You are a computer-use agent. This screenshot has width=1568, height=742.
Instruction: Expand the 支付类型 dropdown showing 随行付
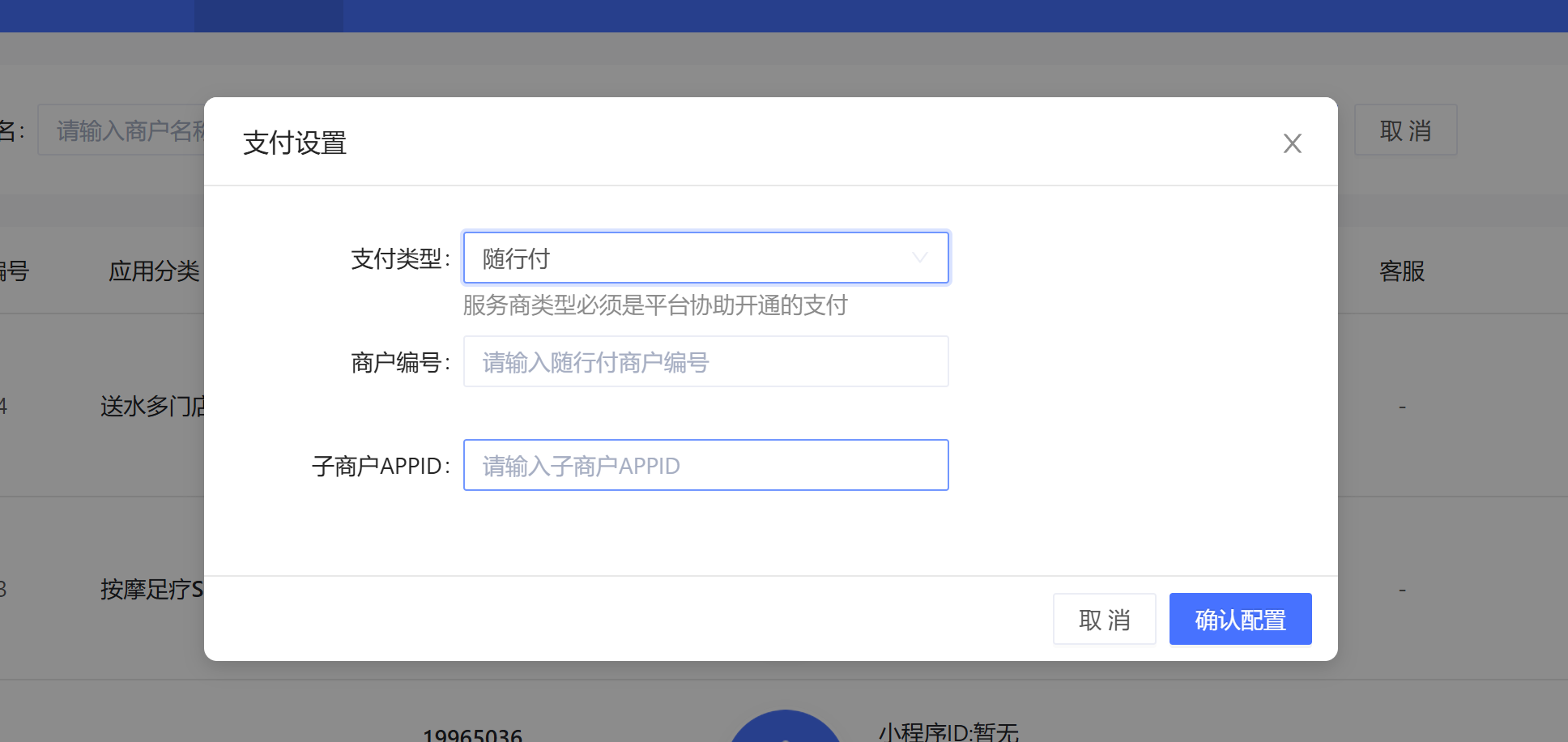click(x=705, y=258)
